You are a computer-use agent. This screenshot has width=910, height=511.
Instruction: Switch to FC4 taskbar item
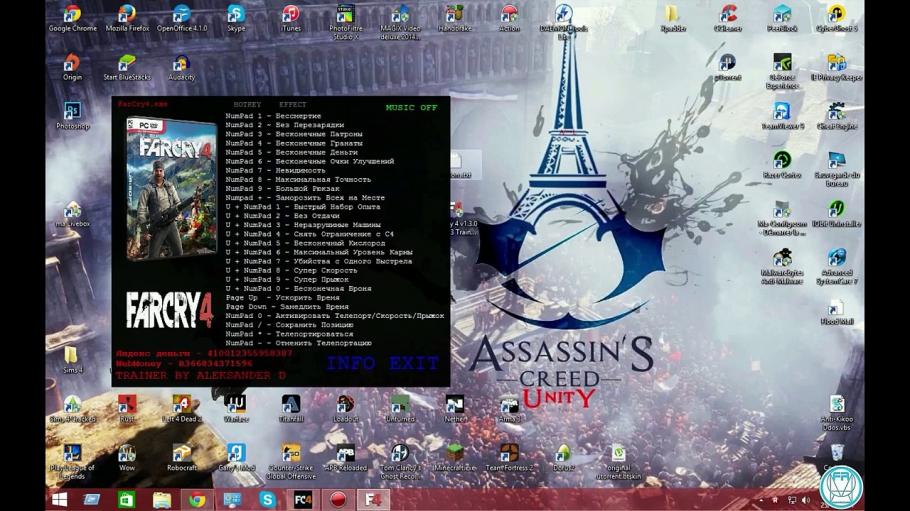click(302, 499)
